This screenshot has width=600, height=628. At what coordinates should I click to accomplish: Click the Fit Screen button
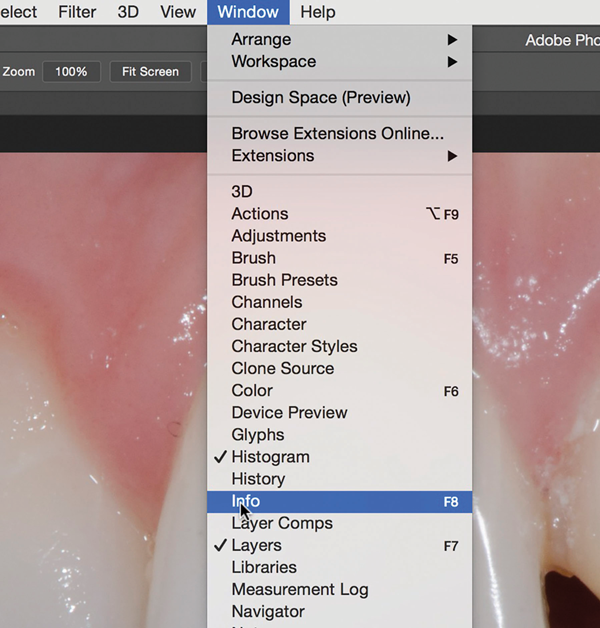pyautogui.click(x=150, y=72)
